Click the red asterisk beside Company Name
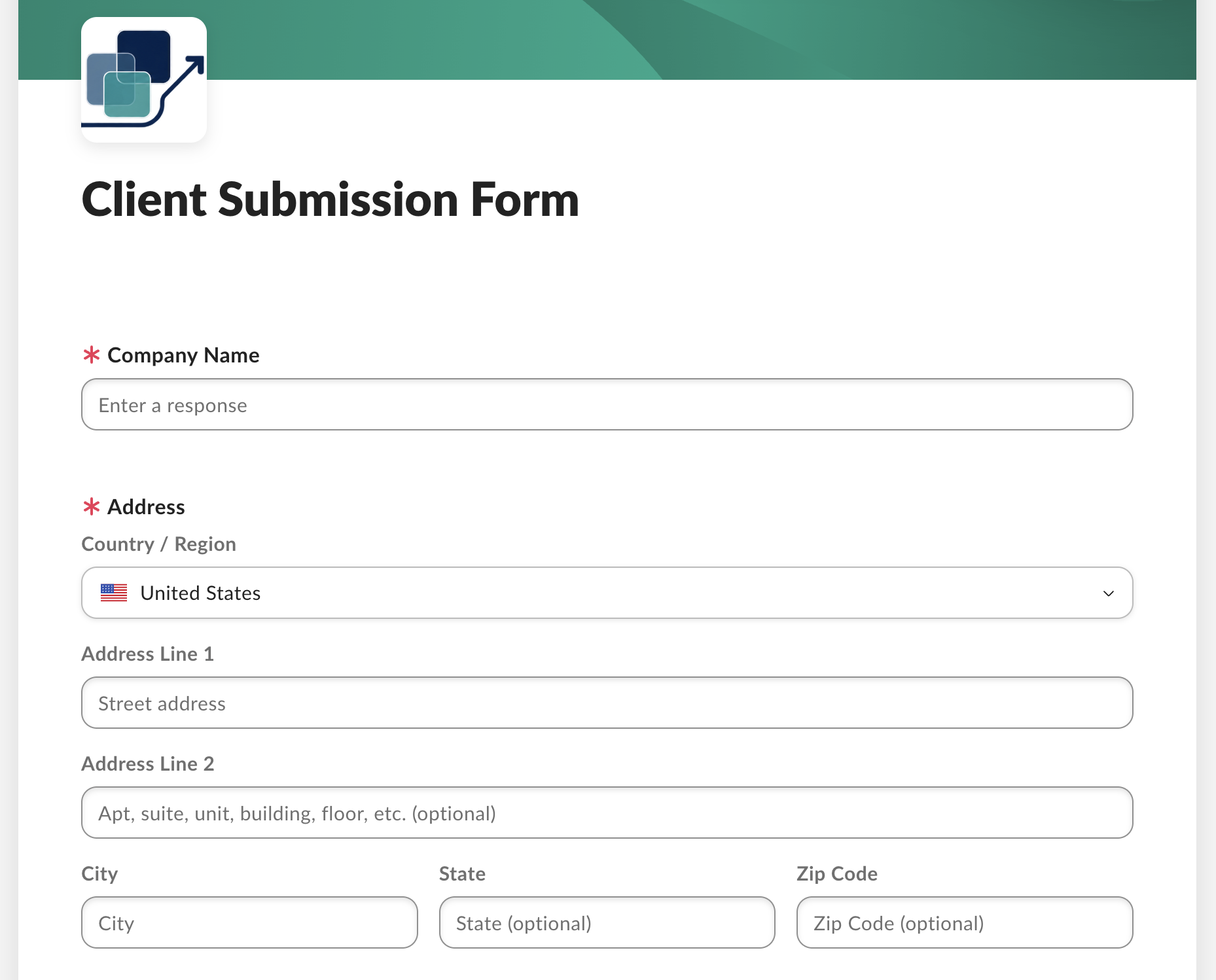This screenshot has width=1216, height=980. click(91, 355)
